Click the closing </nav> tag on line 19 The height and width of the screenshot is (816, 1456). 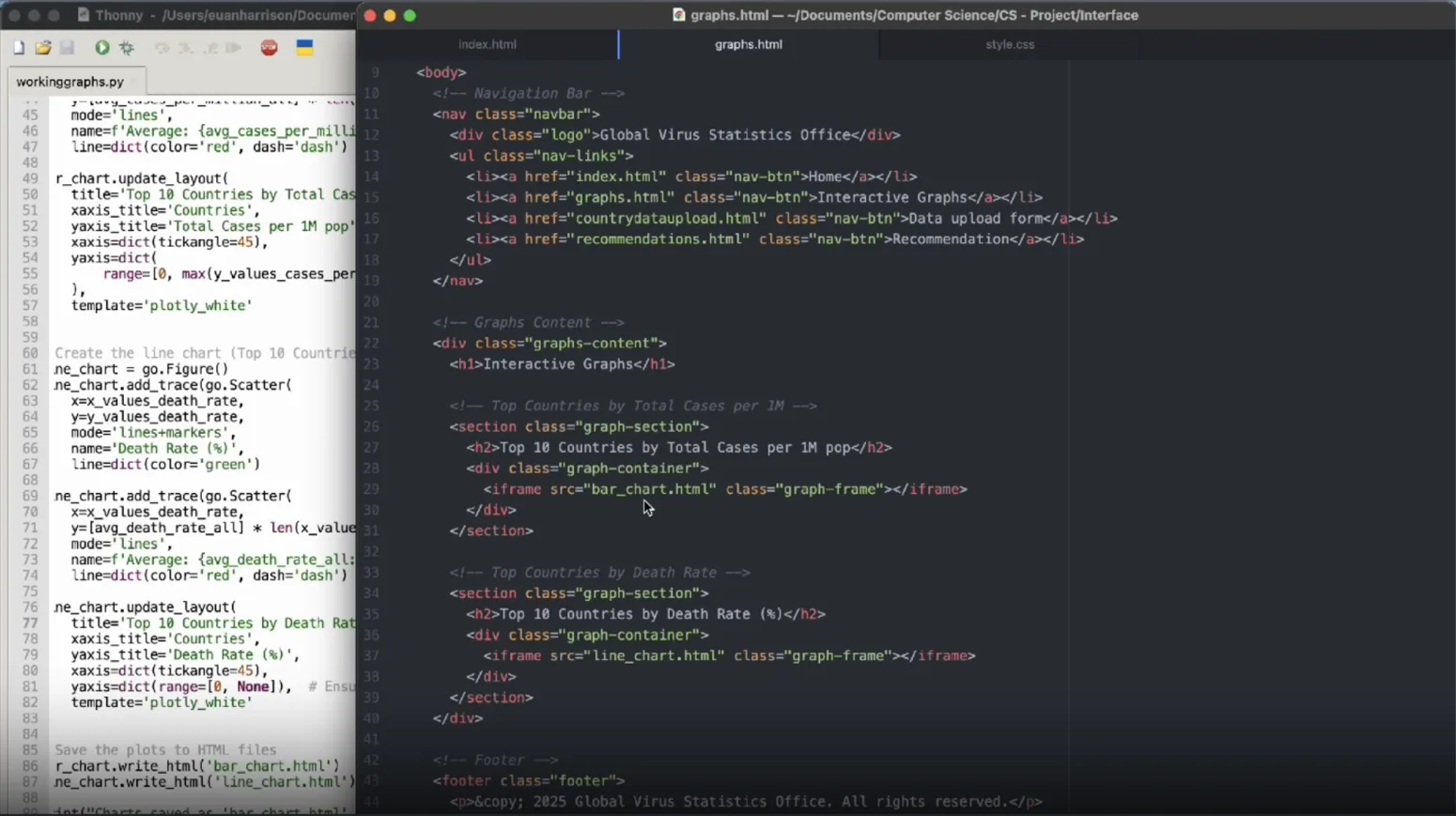coord(458,281)
